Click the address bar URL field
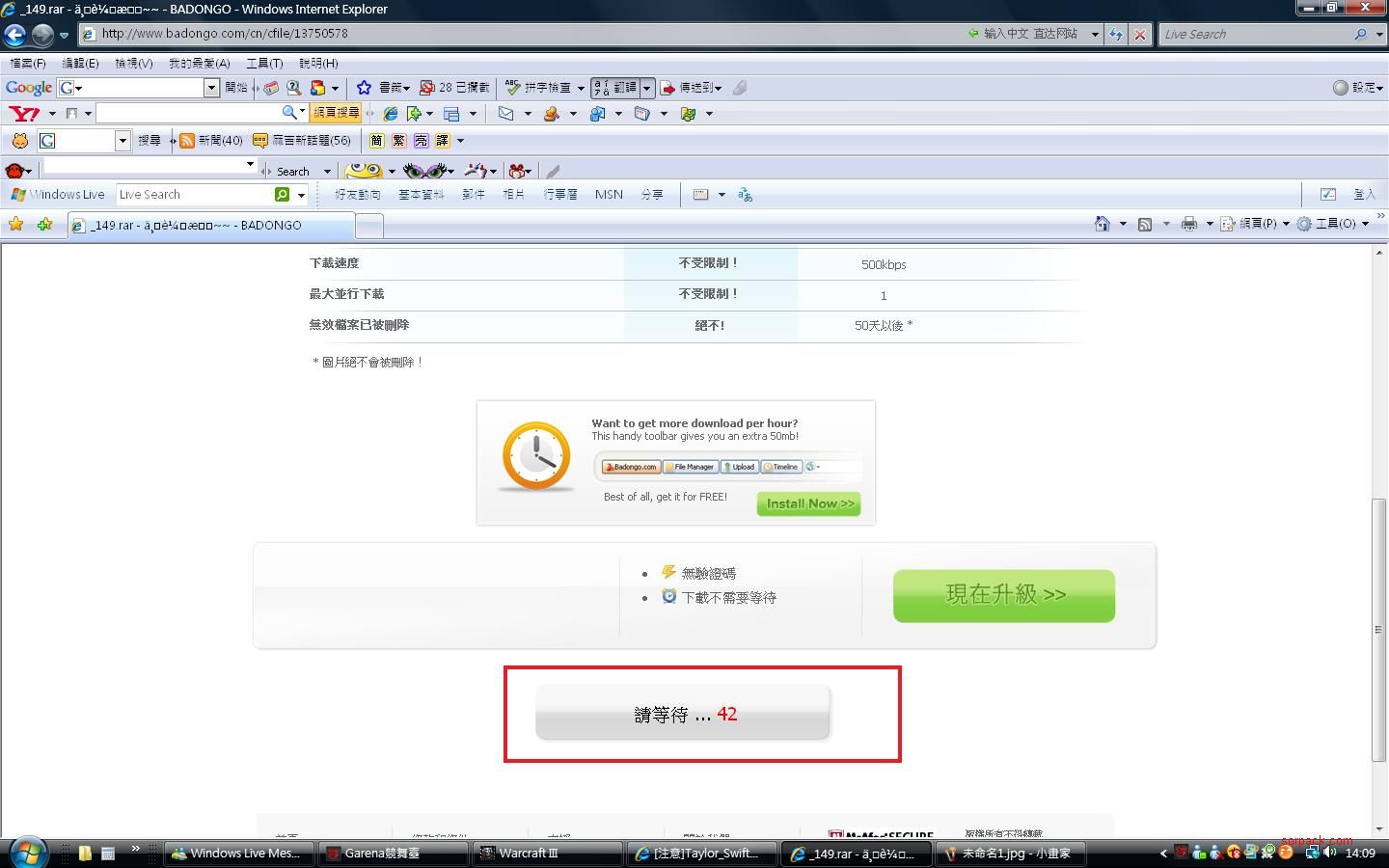This screenshot has width=1389, height=868. click(x=531, y=34)
